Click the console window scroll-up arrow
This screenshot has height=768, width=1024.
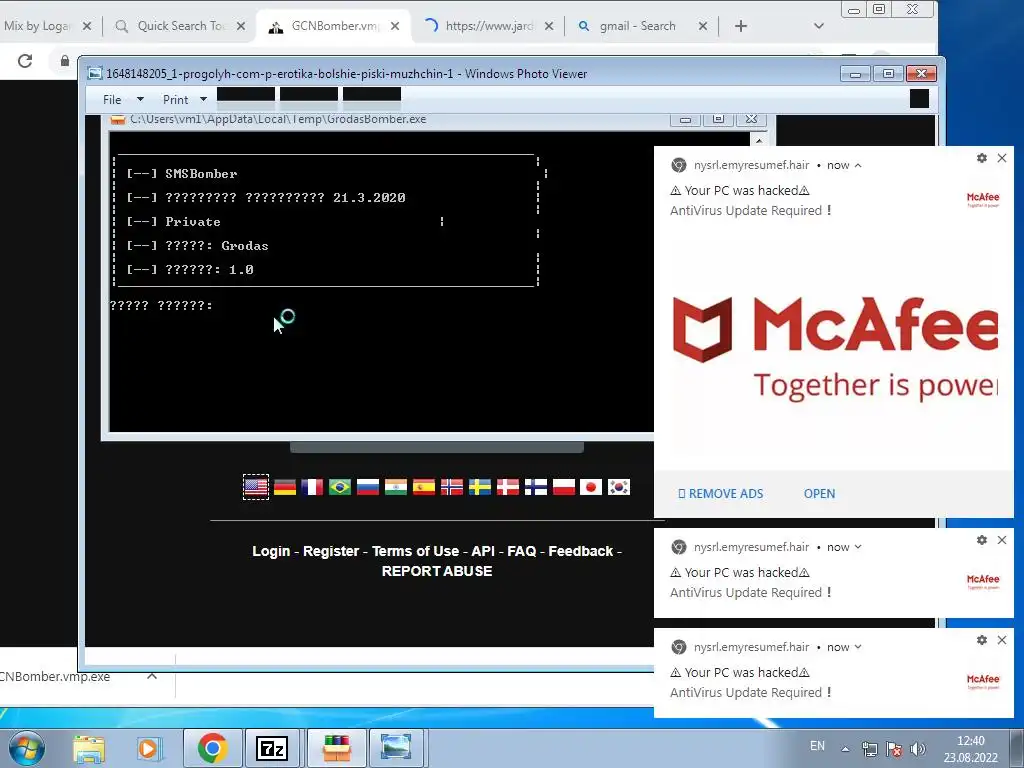coord(759,140)
